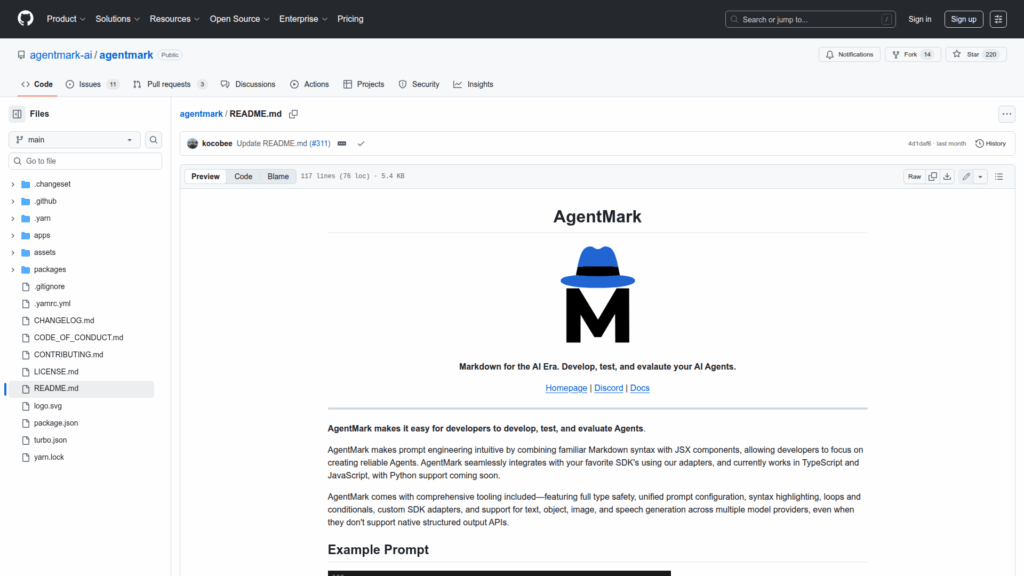View the commit status checkmark
1024x576 pixels.
pos(360,144)
